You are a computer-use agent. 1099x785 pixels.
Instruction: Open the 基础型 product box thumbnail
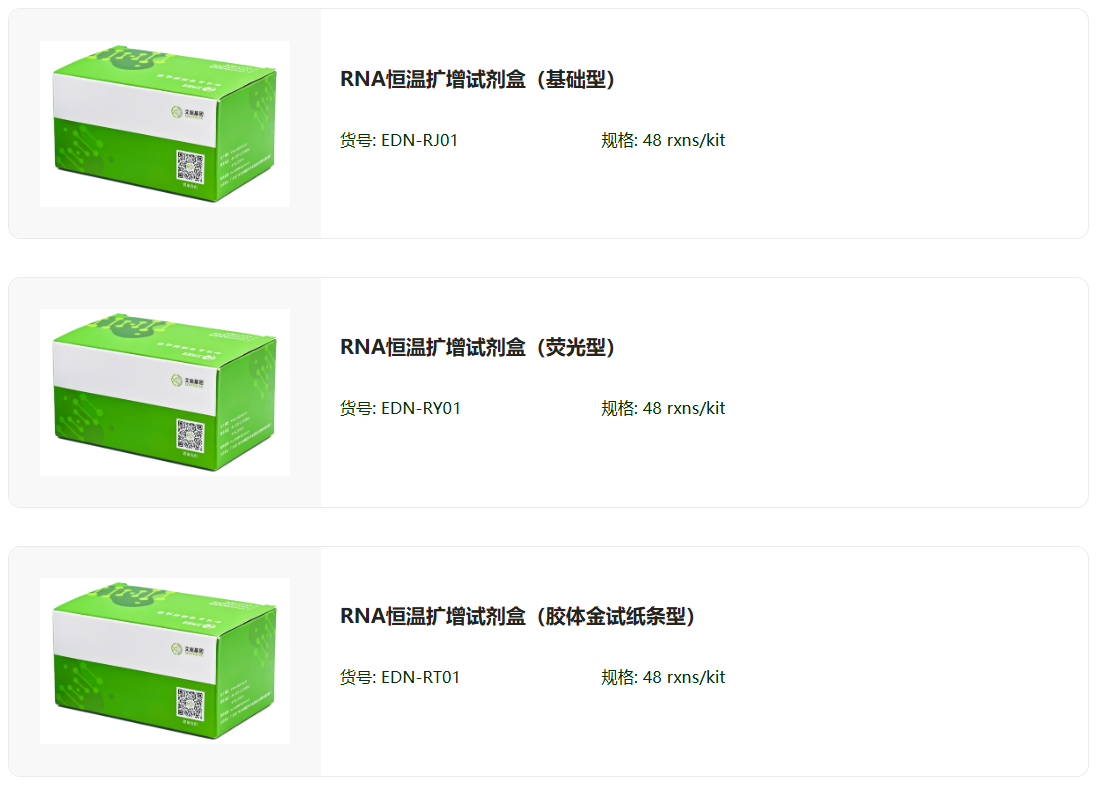click(x=165, y=124)
